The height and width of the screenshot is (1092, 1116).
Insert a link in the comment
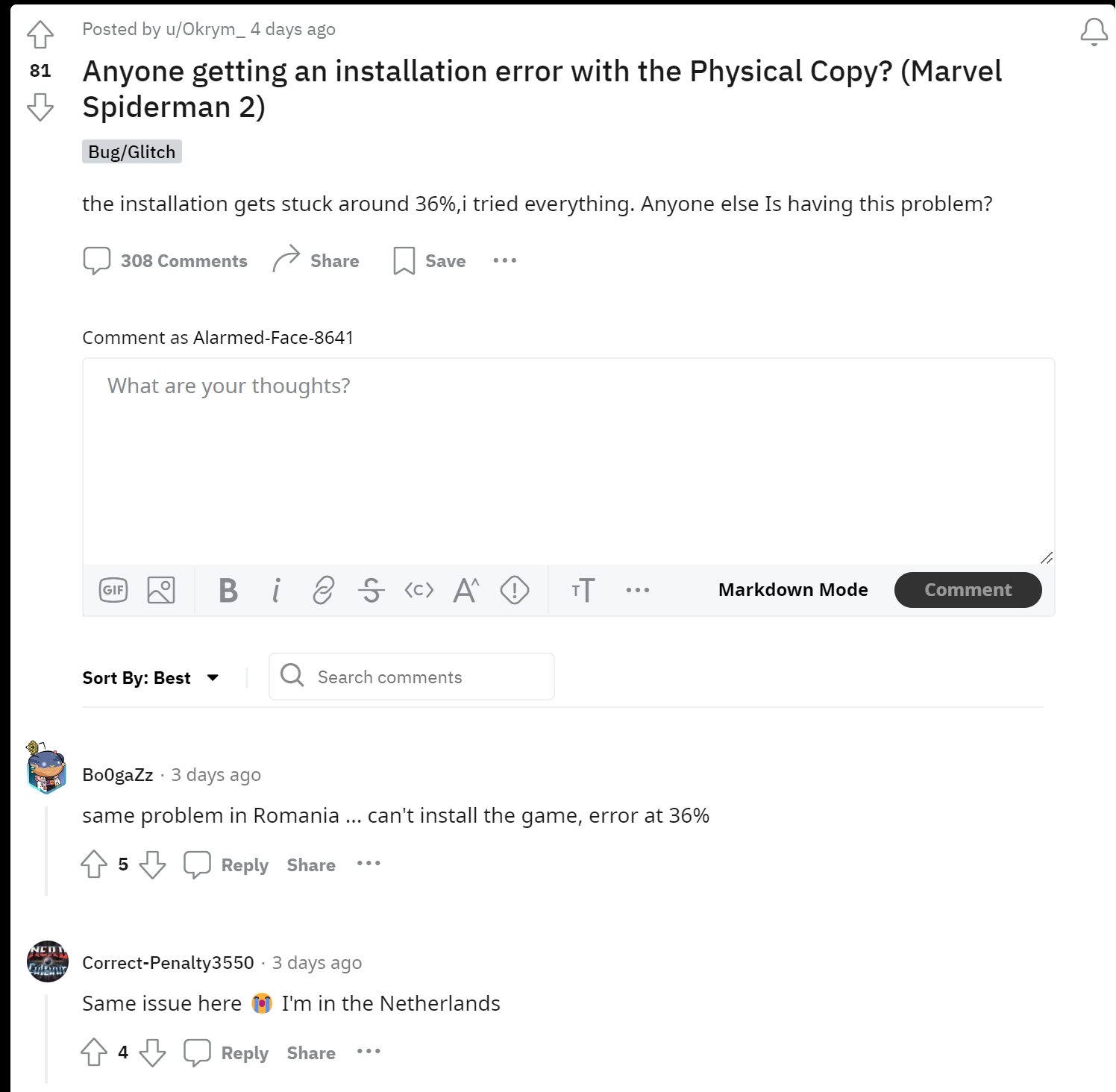(323, 590)
